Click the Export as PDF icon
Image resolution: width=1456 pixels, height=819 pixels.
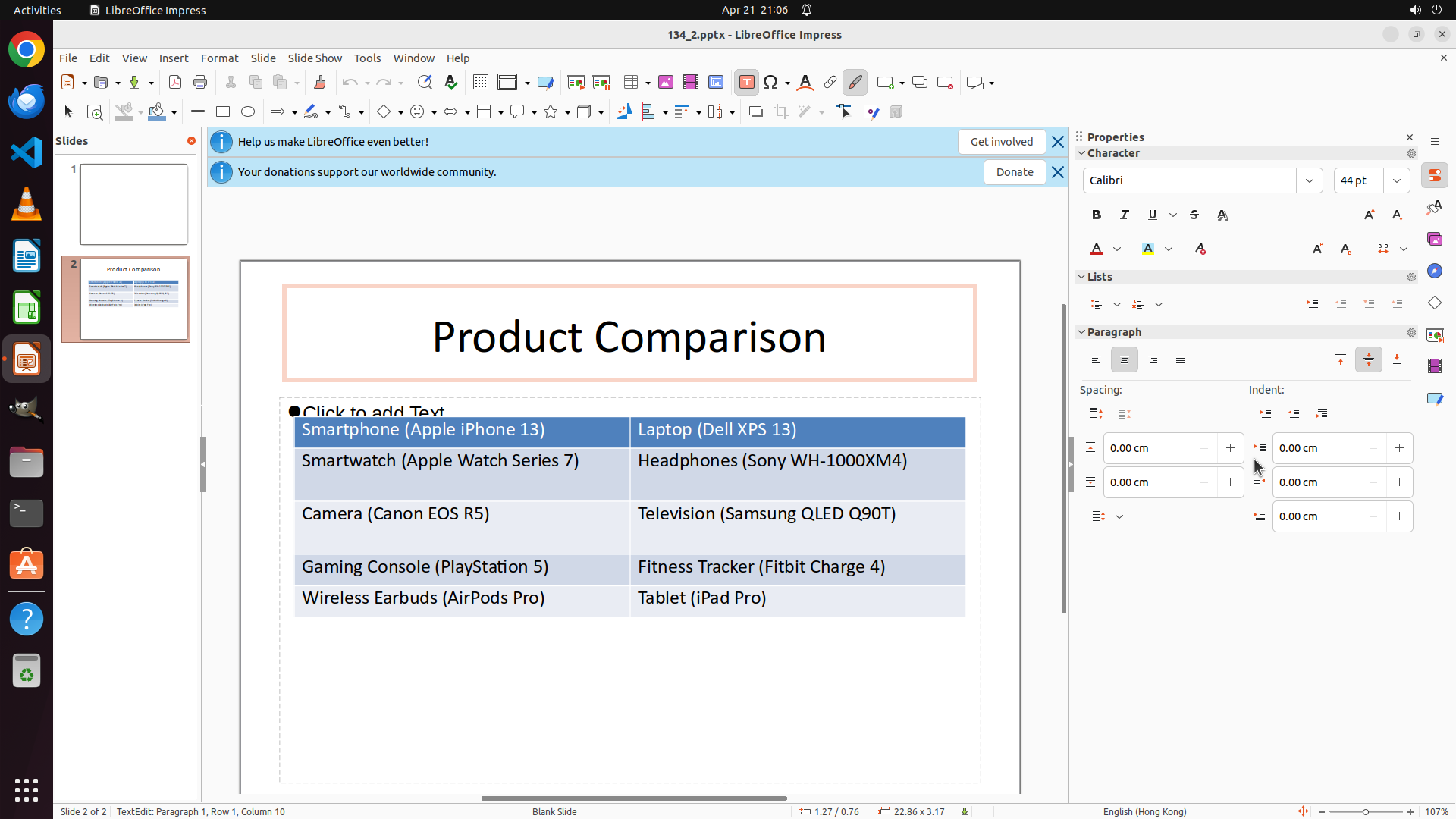(x=175, y=83)
